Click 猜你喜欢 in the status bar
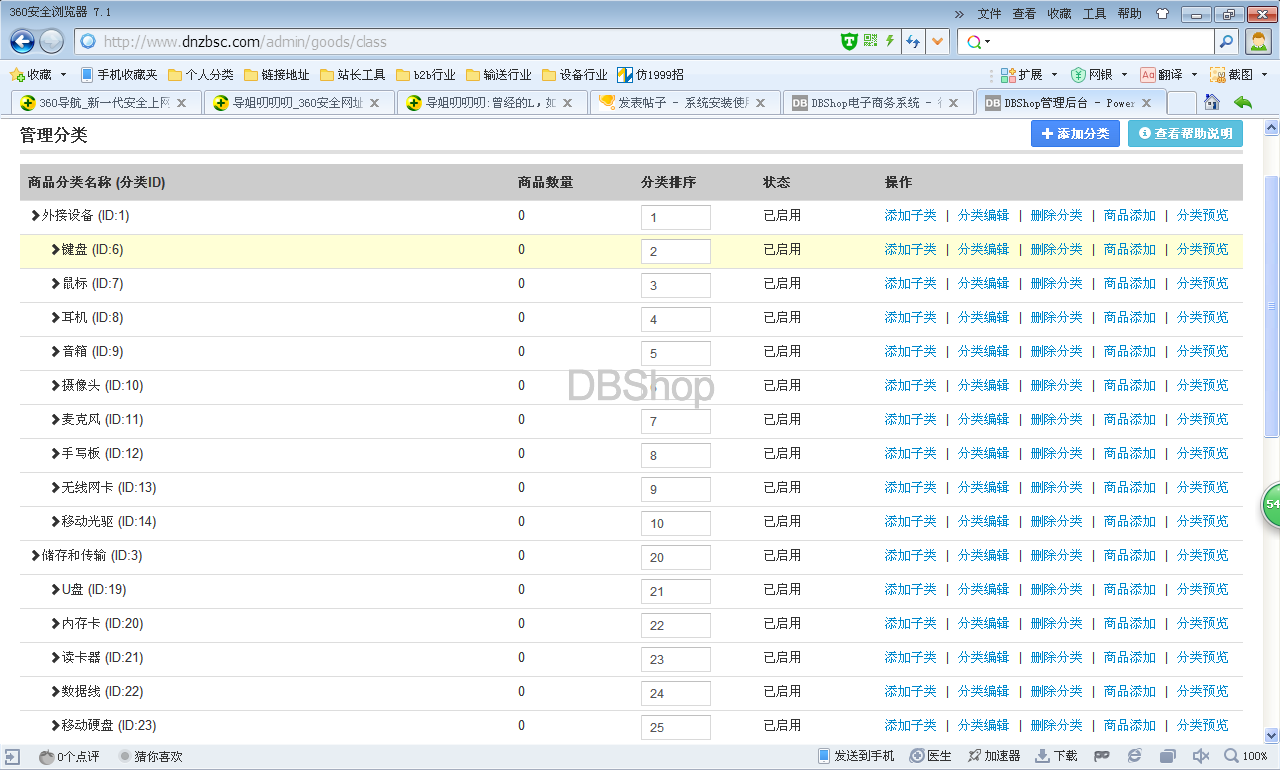 [151, 756]
